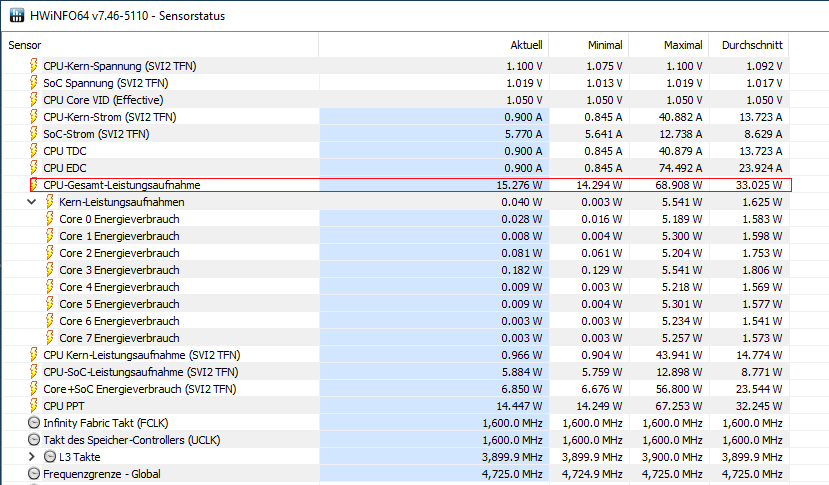Click the Minimal column header
The image size is (829, 485).
click(589, 45)
